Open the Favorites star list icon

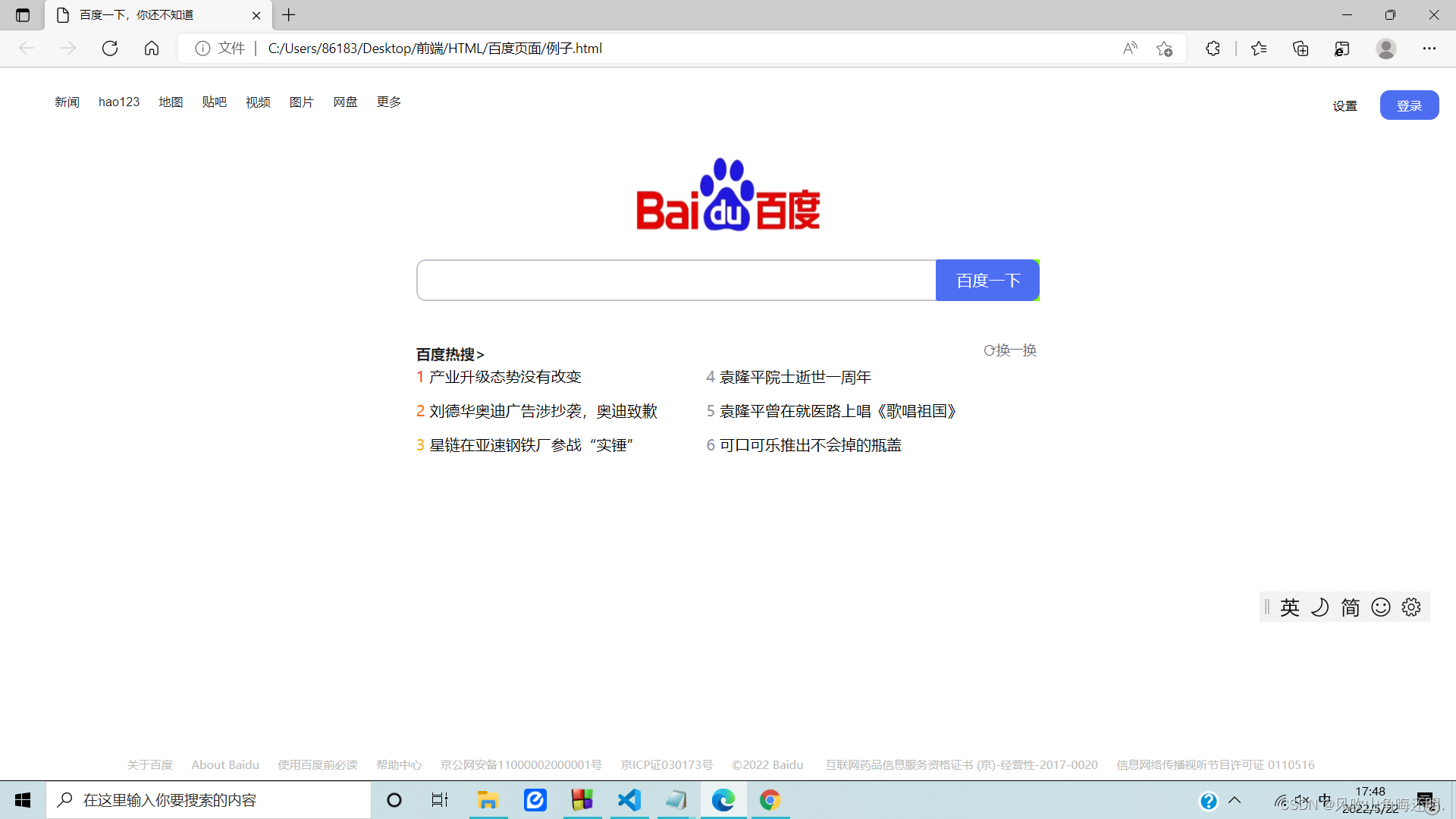[x=1259, y=49]
